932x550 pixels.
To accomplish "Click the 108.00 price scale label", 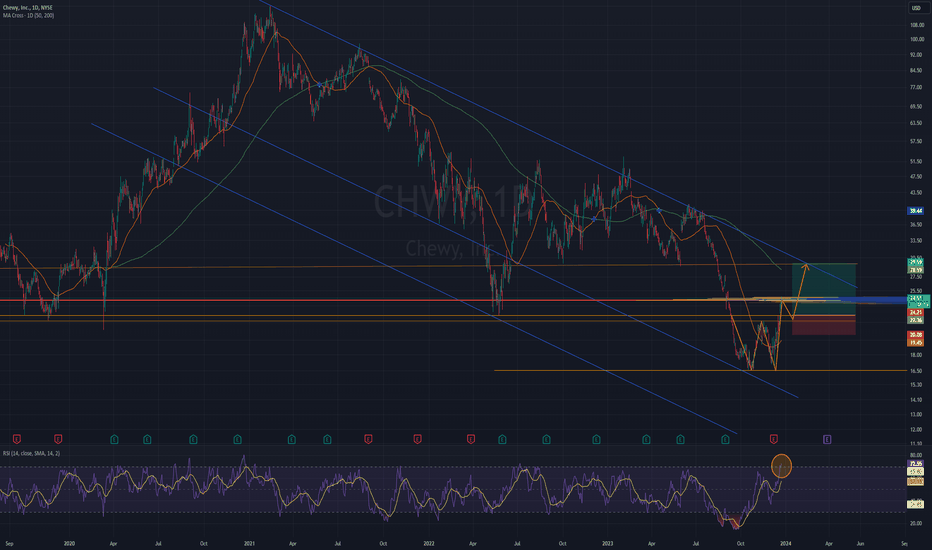I will click(x=917, y=25).
